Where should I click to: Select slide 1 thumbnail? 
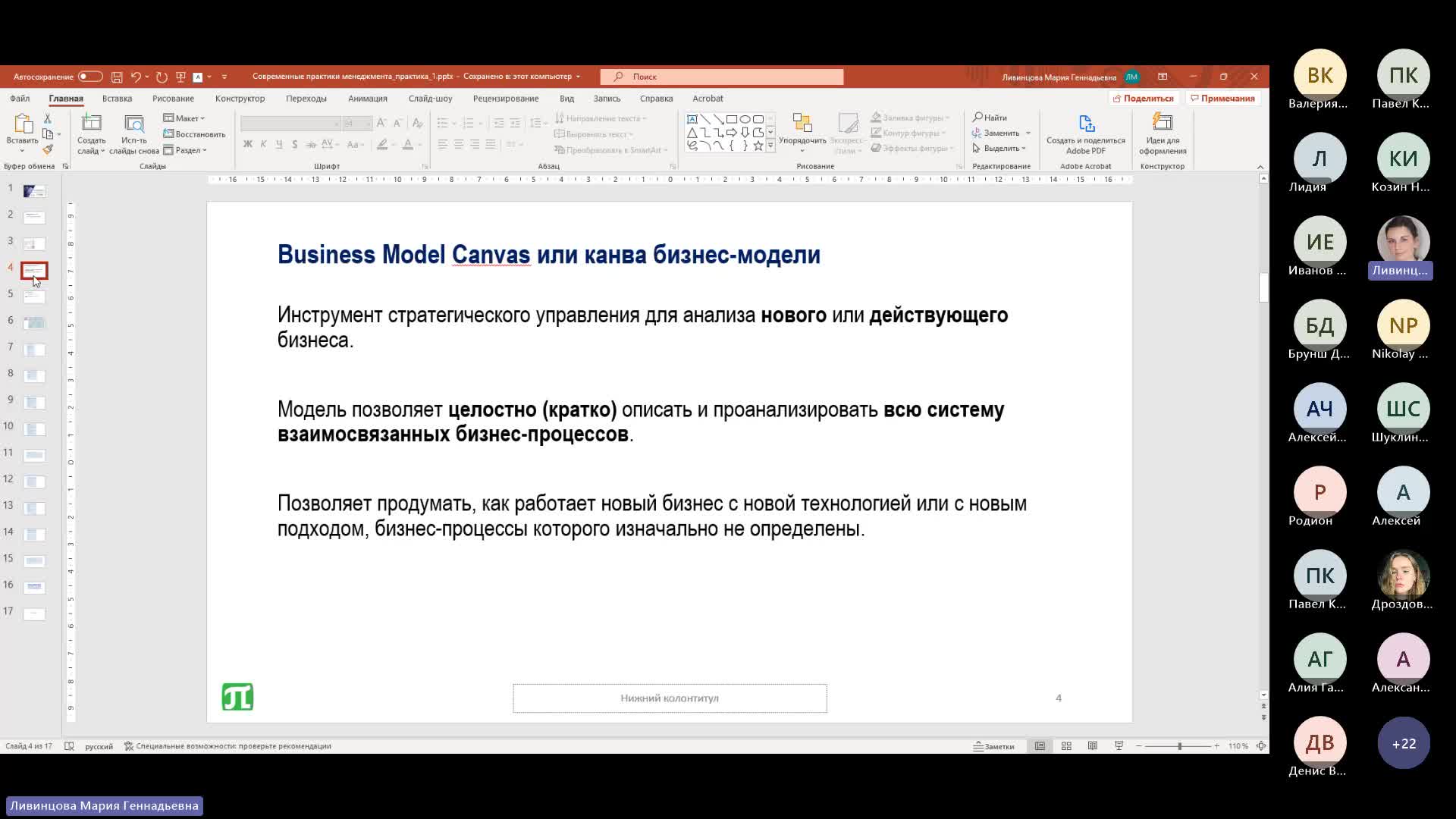tap(34, 191)
